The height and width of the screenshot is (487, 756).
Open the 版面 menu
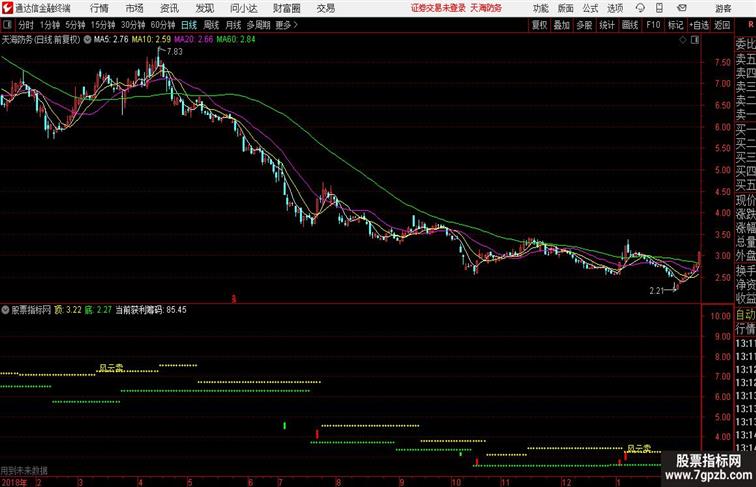tap(566, 8)
